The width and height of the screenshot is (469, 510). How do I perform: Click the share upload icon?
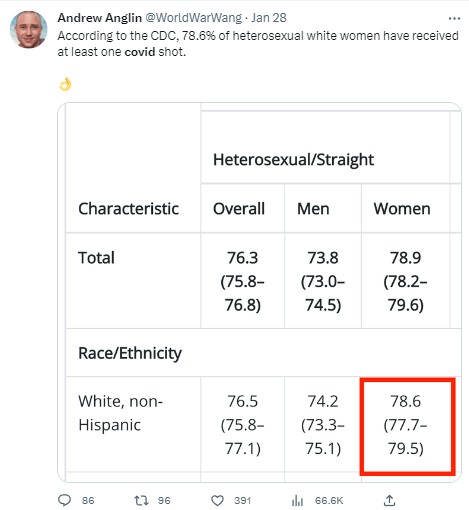[389, 500]
